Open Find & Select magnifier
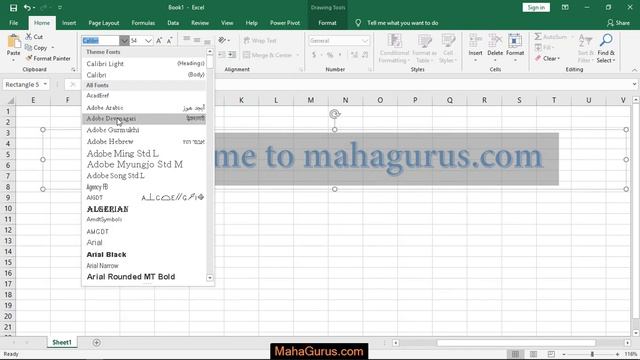The height and width of the screenshot is (360, 640). [606, 40]
